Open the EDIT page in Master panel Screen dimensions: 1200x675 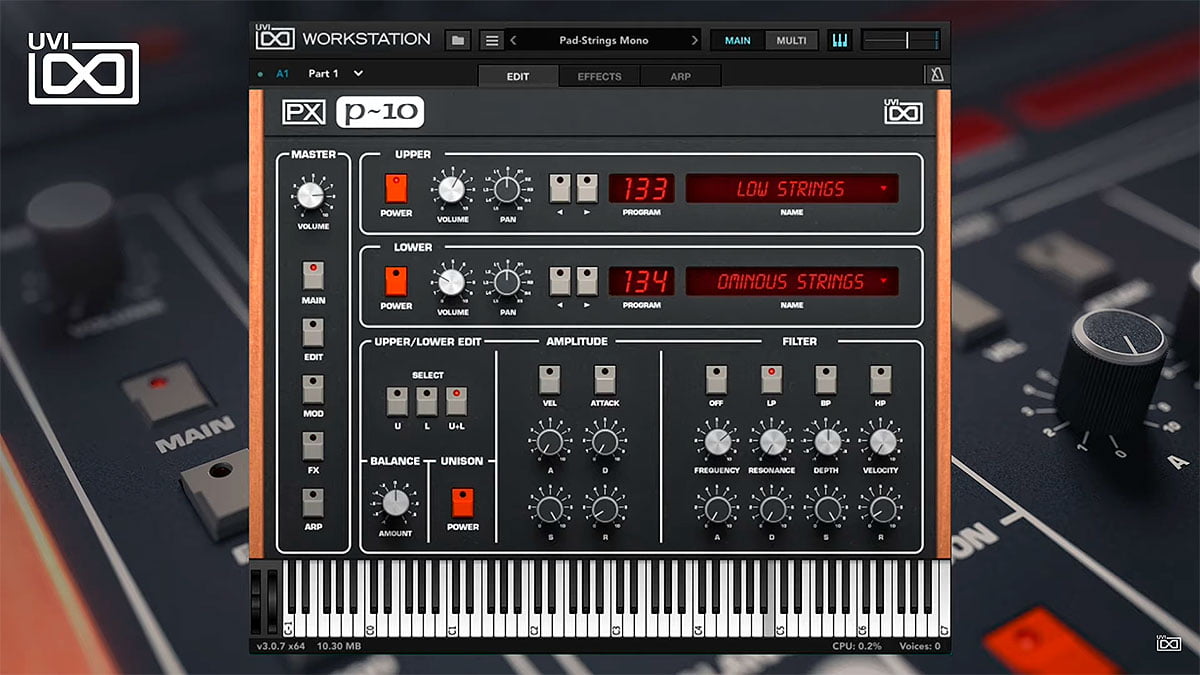pos(313,333)
